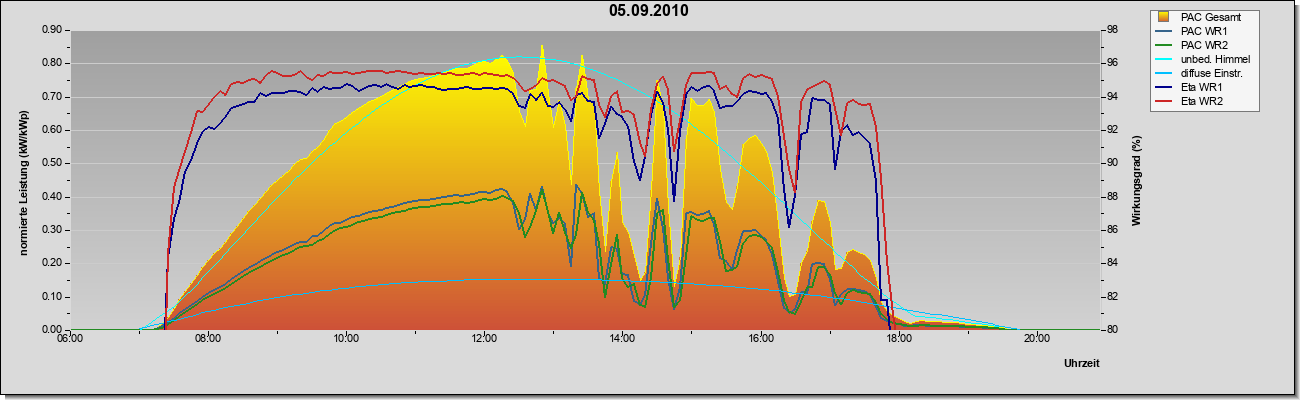The width and height of the screenshot is (1300, 400).
Task: Click the 08:00 time axis label
Action: click(208, 338)
